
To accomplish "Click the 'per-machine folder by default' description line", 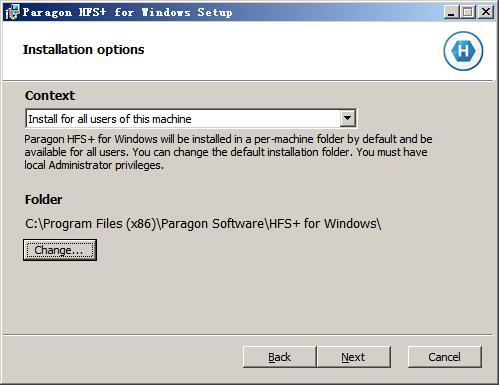I will [228, 139].
